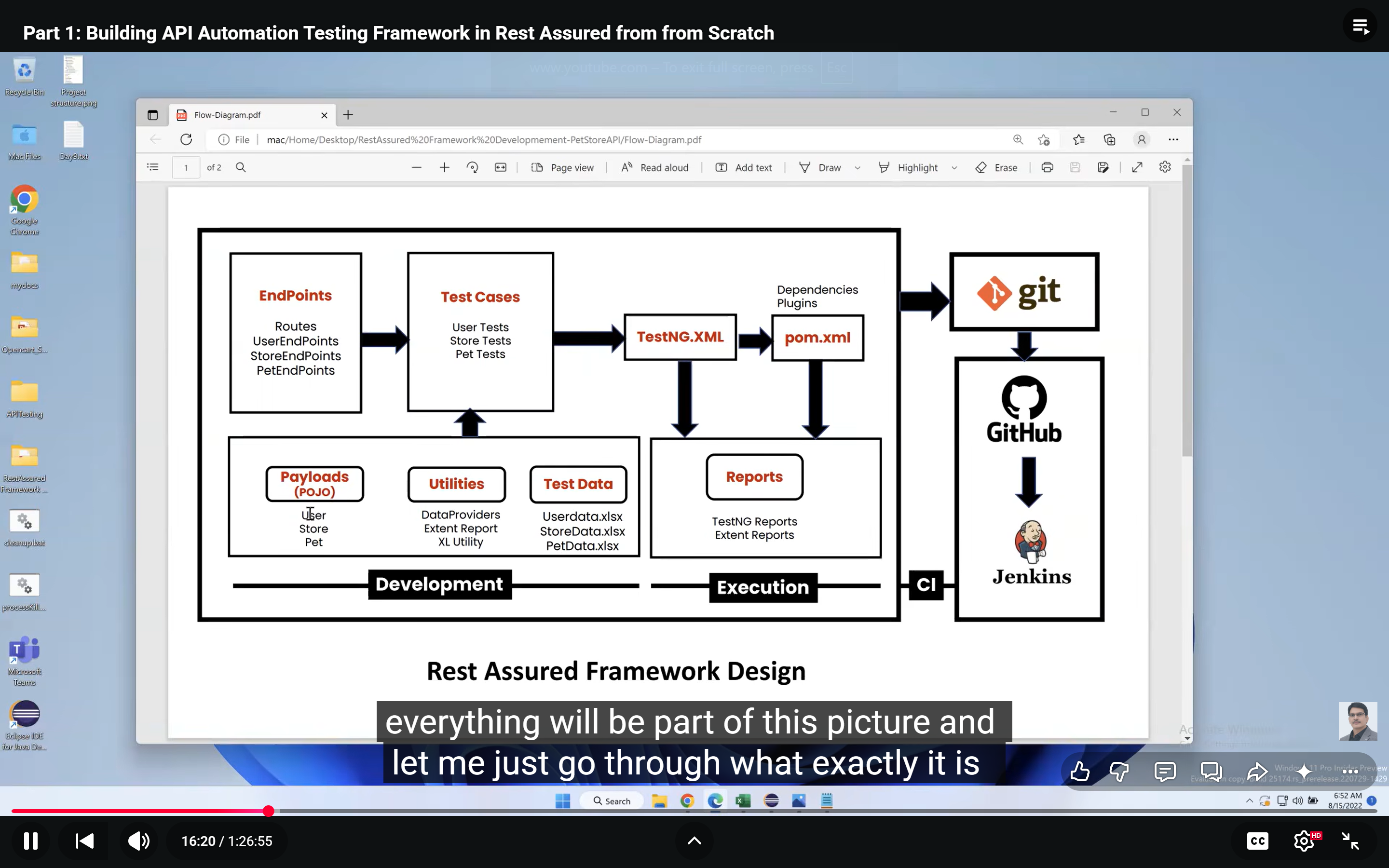1389x868 pixels.
Task: Expand chapters with the up chevron
Action: coord(694,841)
